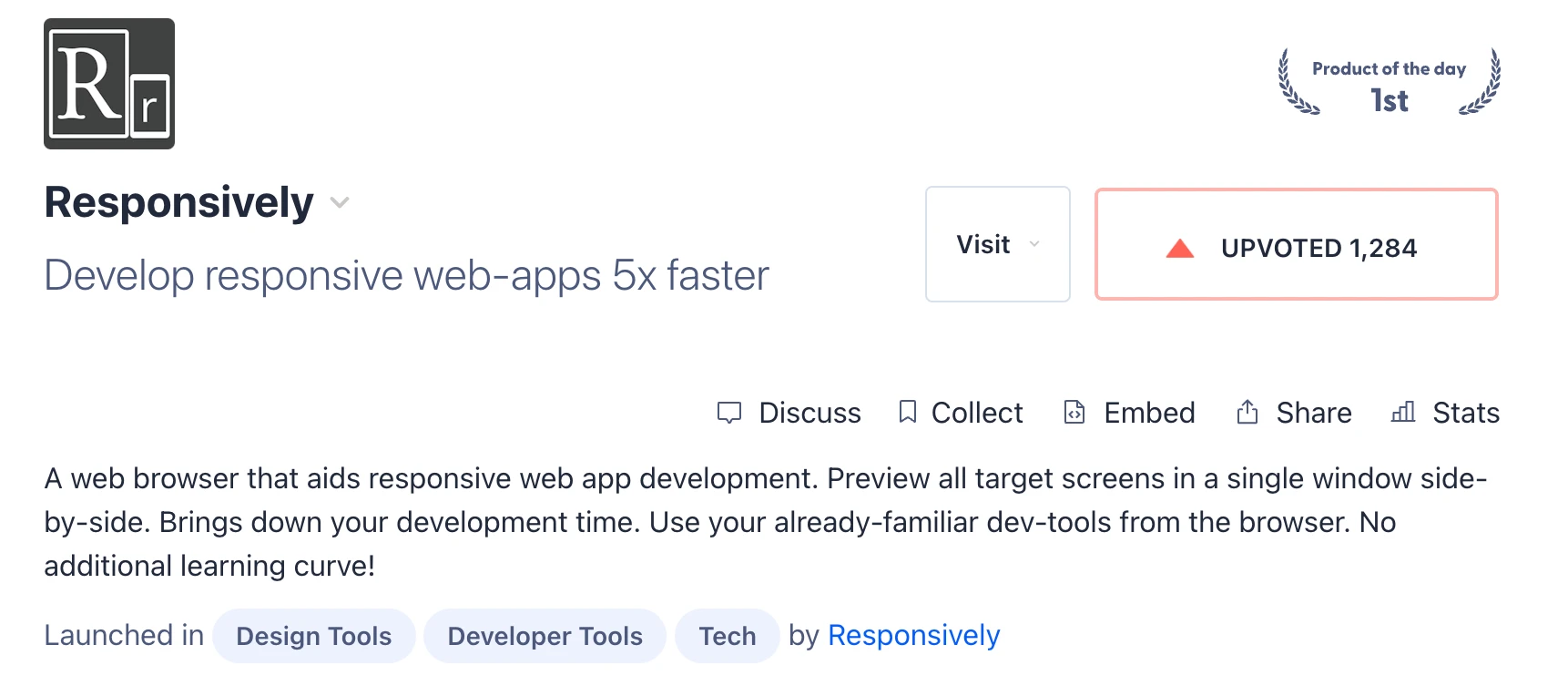
Task: Click the UPVOTED 1,284 button
Action: [1297, 244]
